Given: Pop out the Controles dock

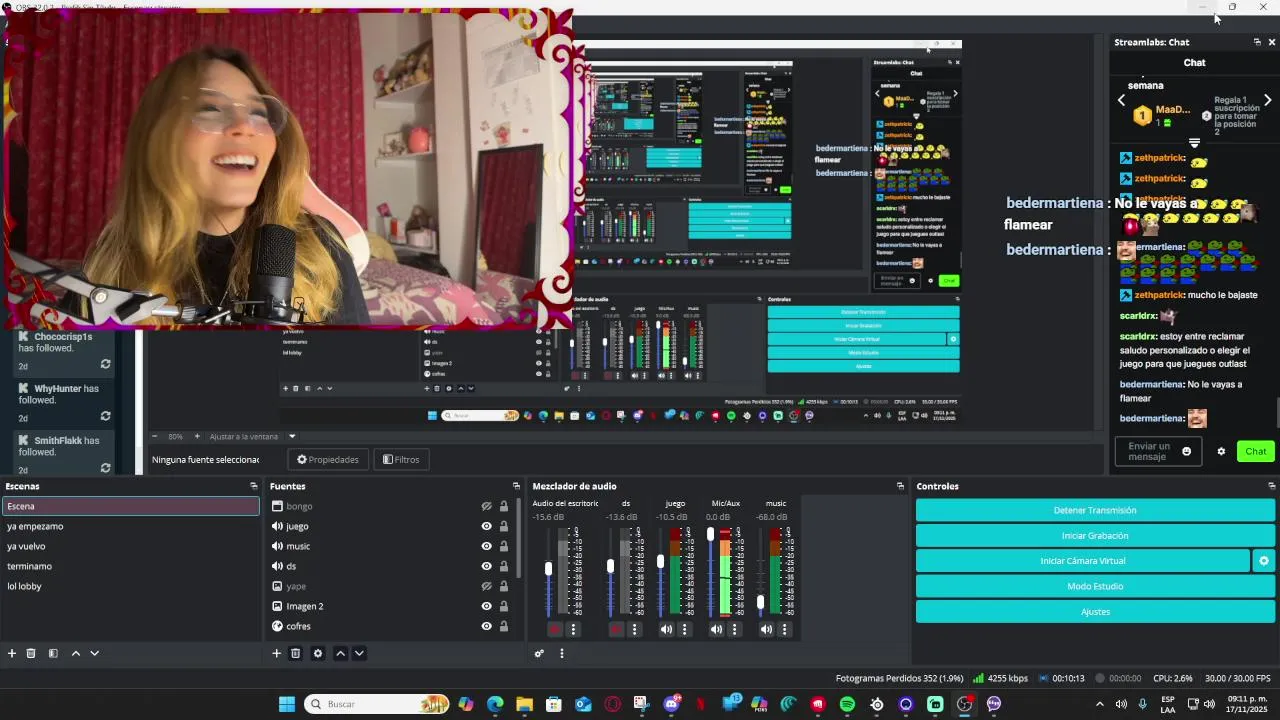Looking at the screenshot, I should 1271,486.
